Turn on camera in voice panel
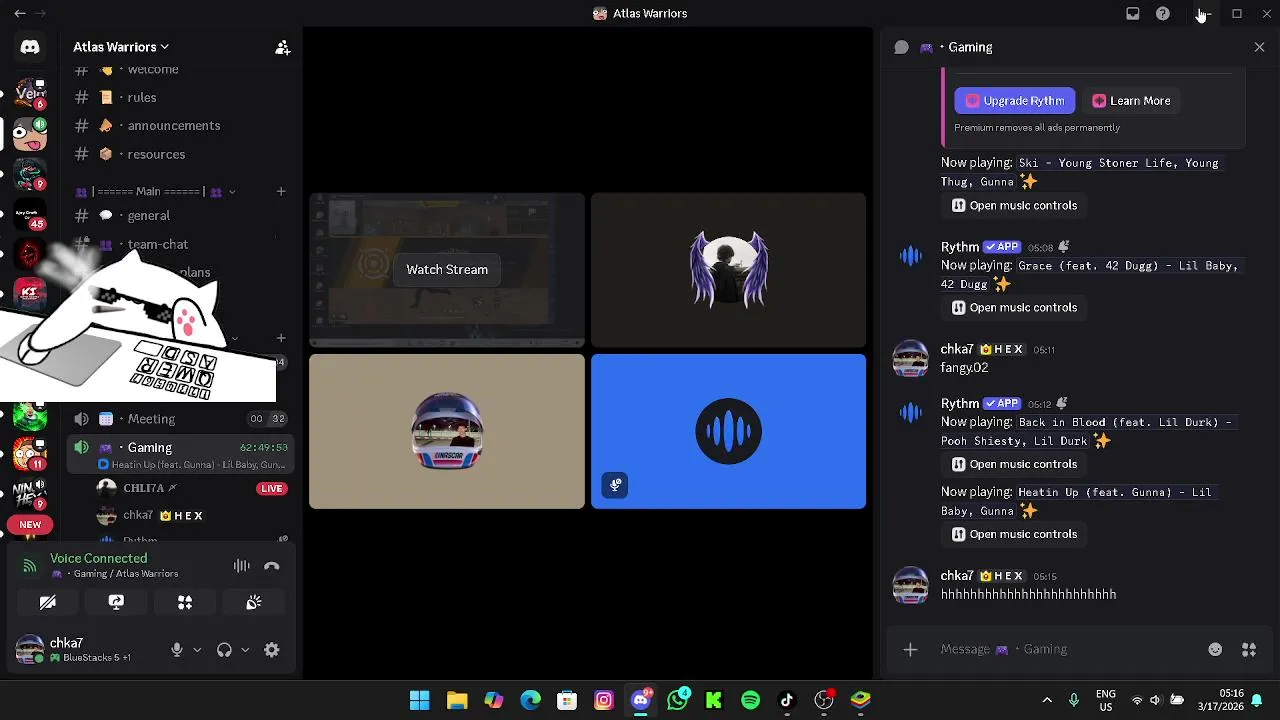This screenshot has height=720, width=1280. (x=47, y=602)
